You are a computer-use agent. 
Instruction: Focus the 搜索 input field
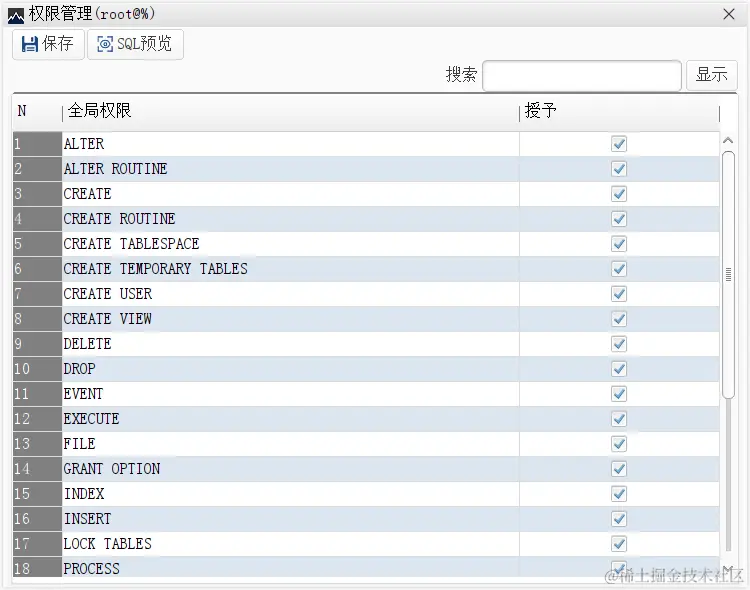[582, 75]
